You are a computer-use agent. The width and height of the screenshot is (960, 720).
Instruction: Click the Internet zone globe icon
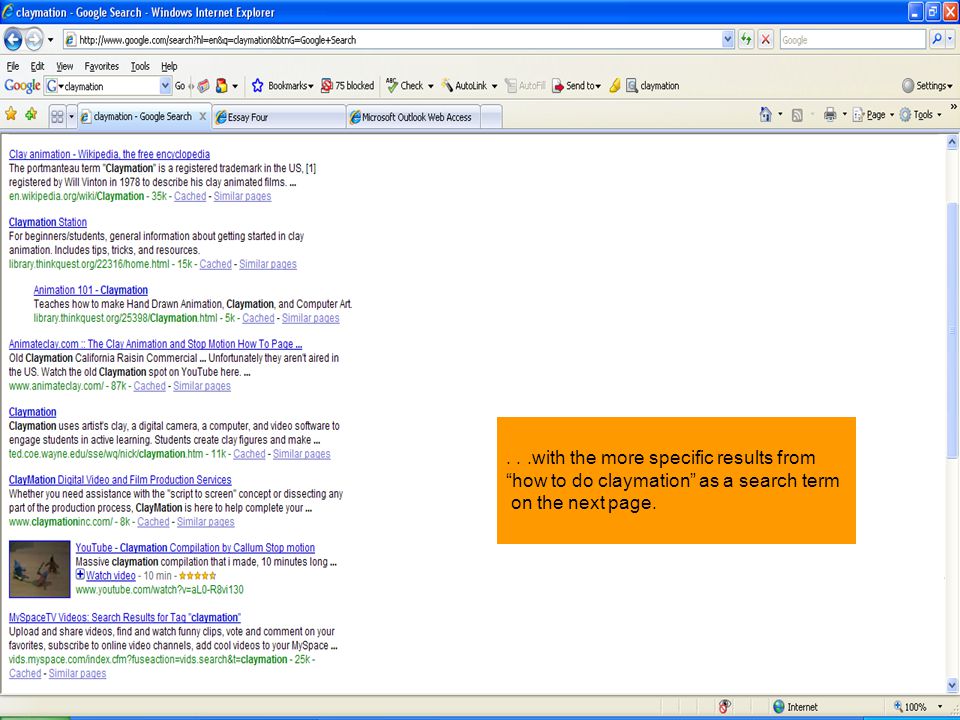779,707
